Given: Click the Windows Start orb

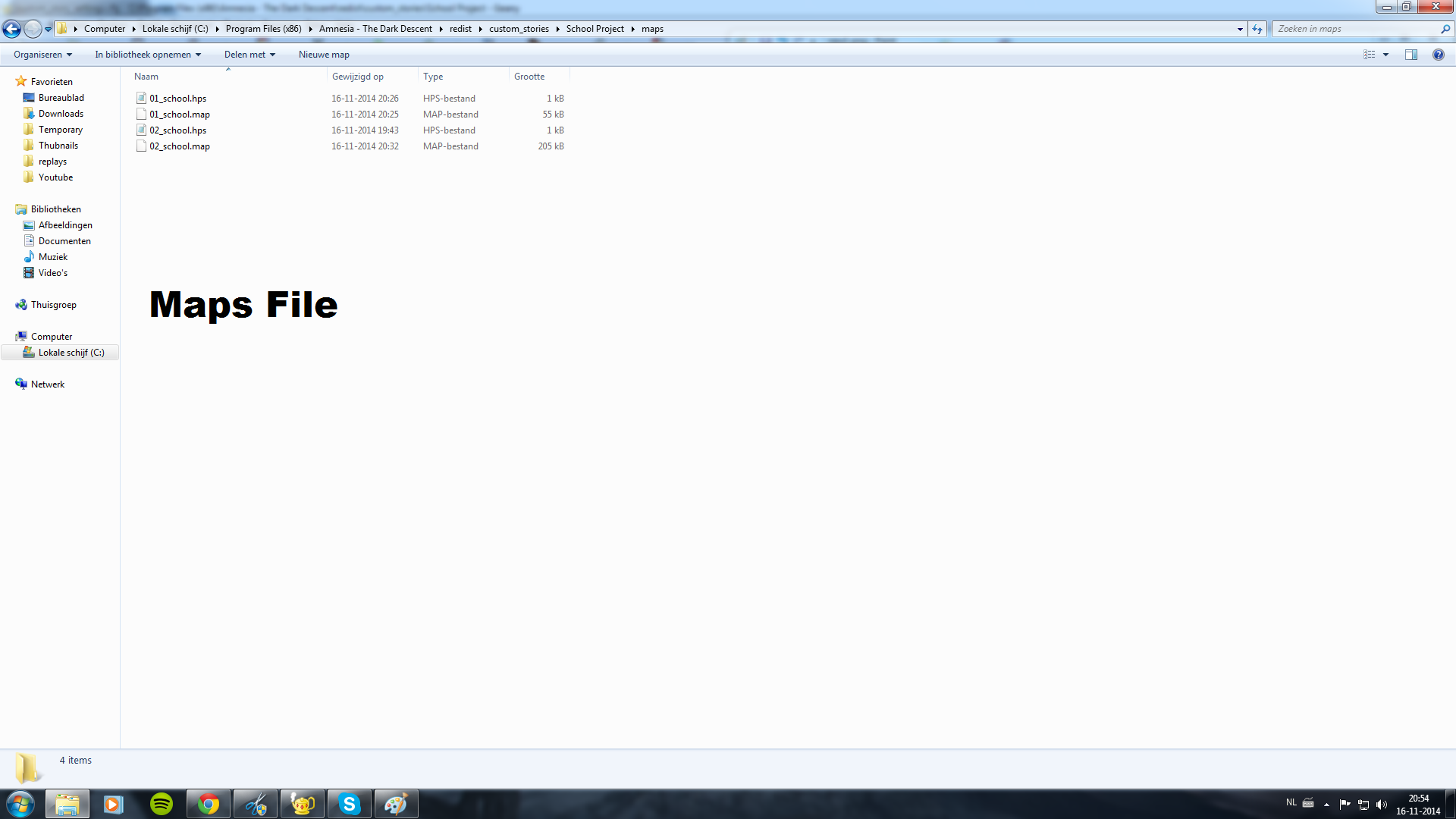Looking at the screenshot, I should click(x=20, y=804).
